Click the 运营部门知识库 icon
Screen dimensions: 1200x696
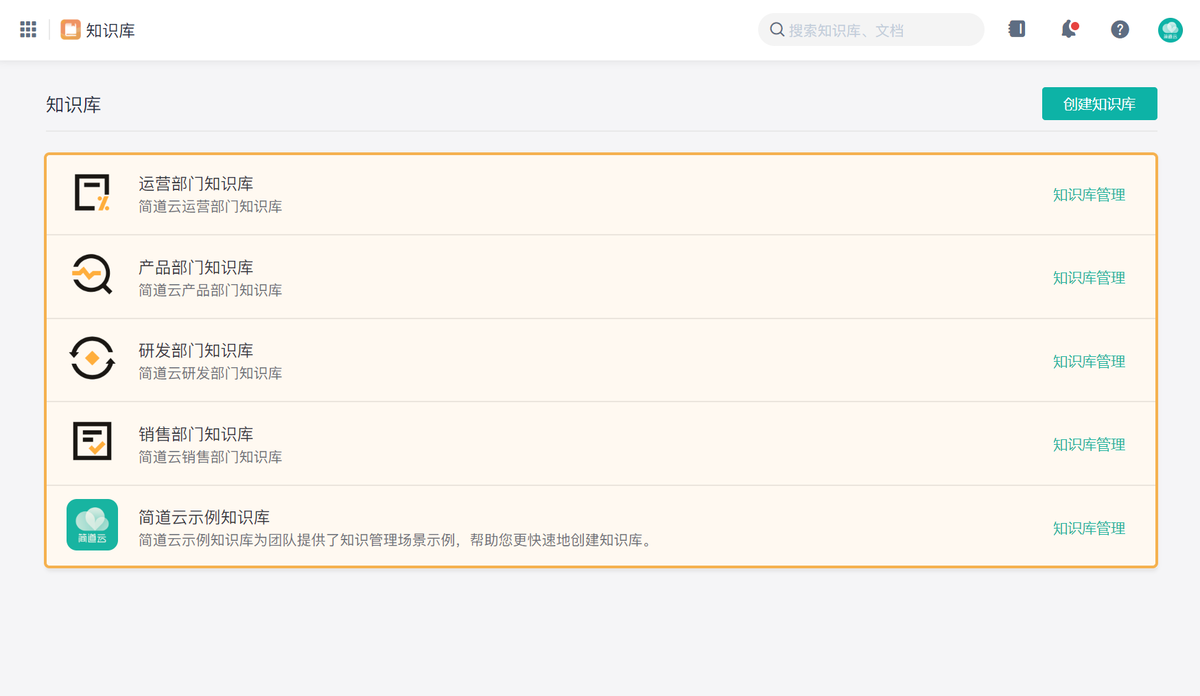pos(92,193)
